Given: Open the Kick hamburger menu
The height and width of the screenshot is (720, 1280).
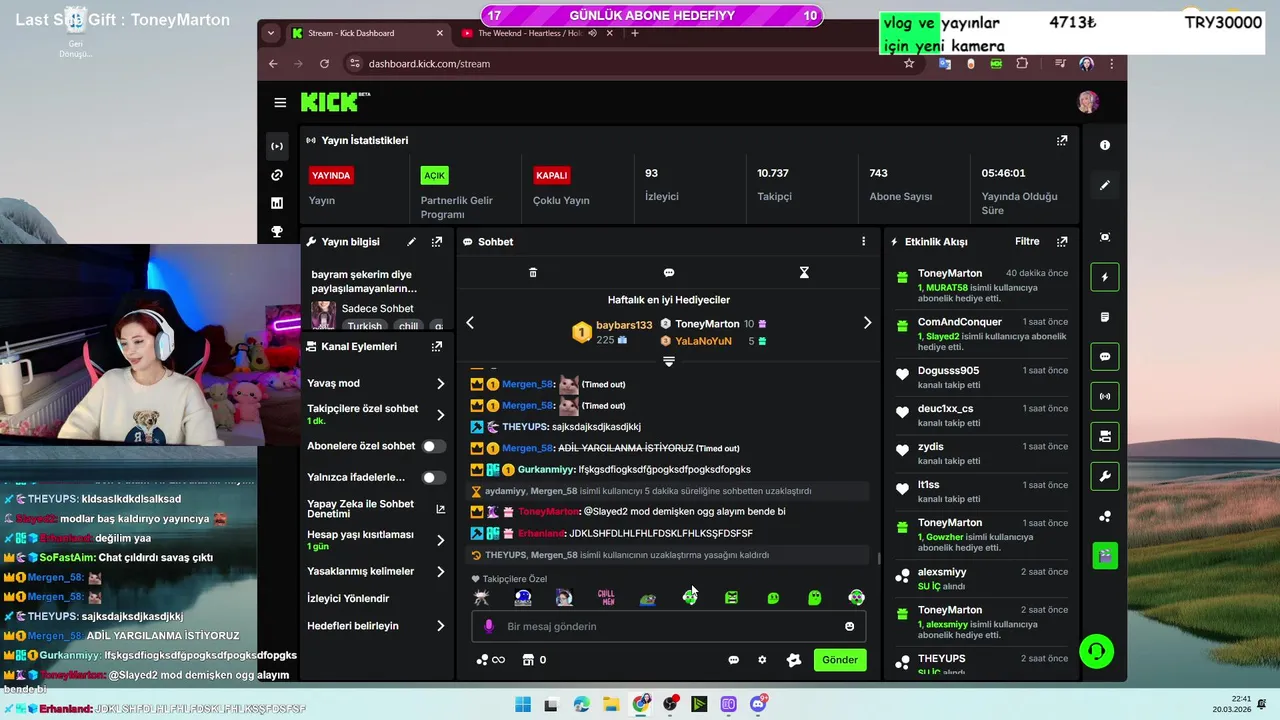Looking at the screenshot, I should pyautogui.click(x=280, y=102).
